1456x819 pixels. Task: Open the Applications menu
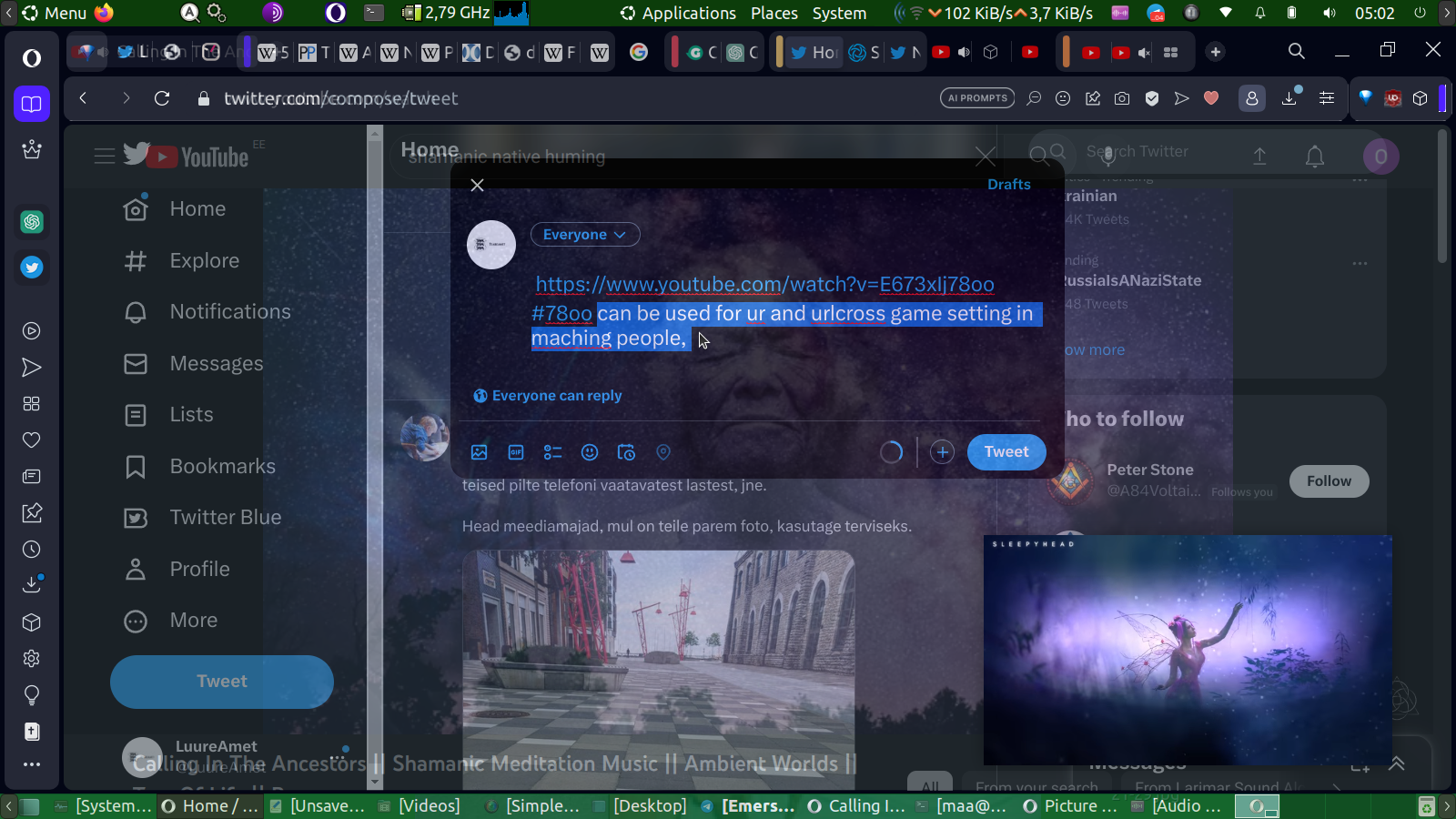[678, 13]
